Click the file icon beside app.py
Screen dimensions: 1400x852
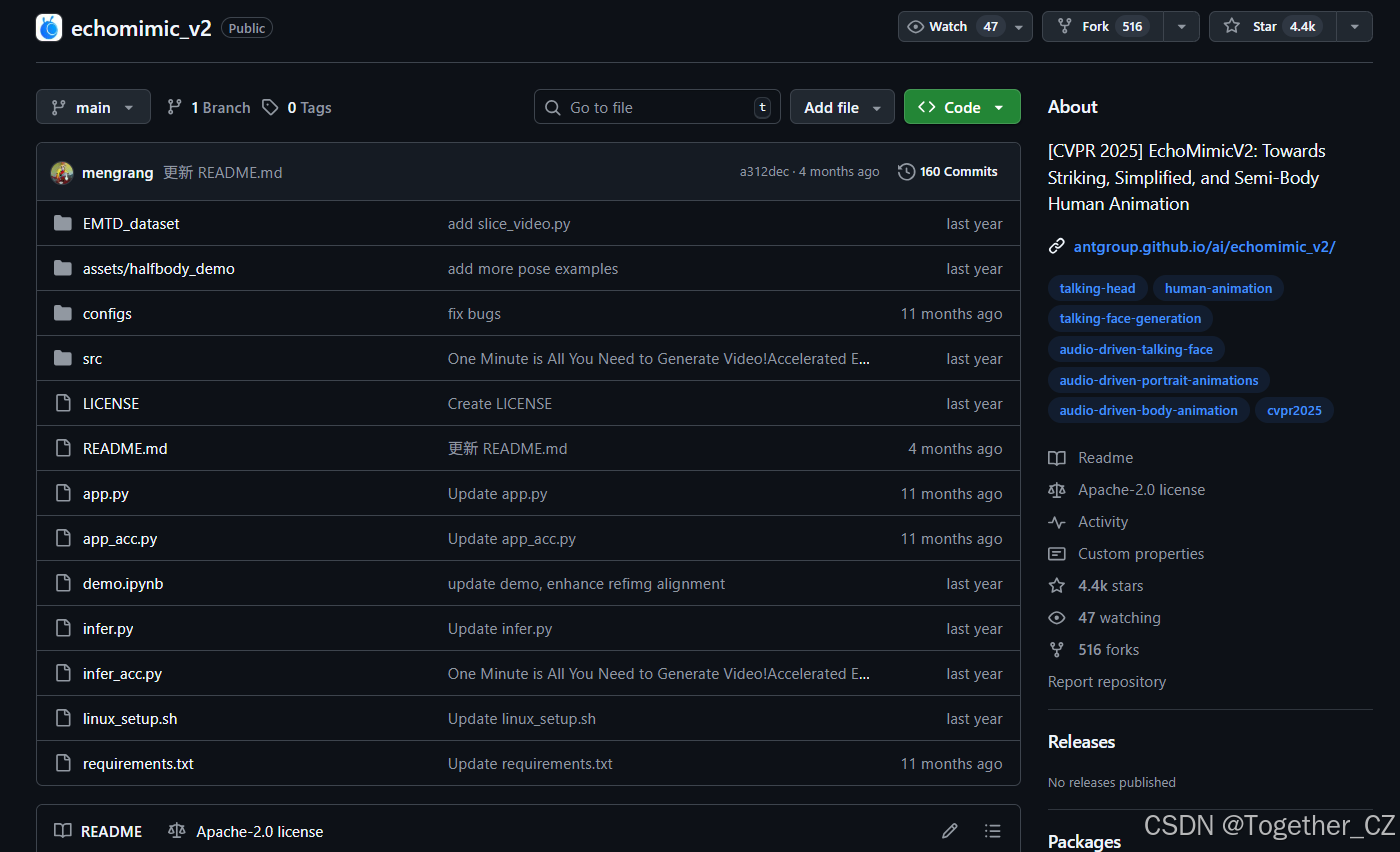(63, 493)
